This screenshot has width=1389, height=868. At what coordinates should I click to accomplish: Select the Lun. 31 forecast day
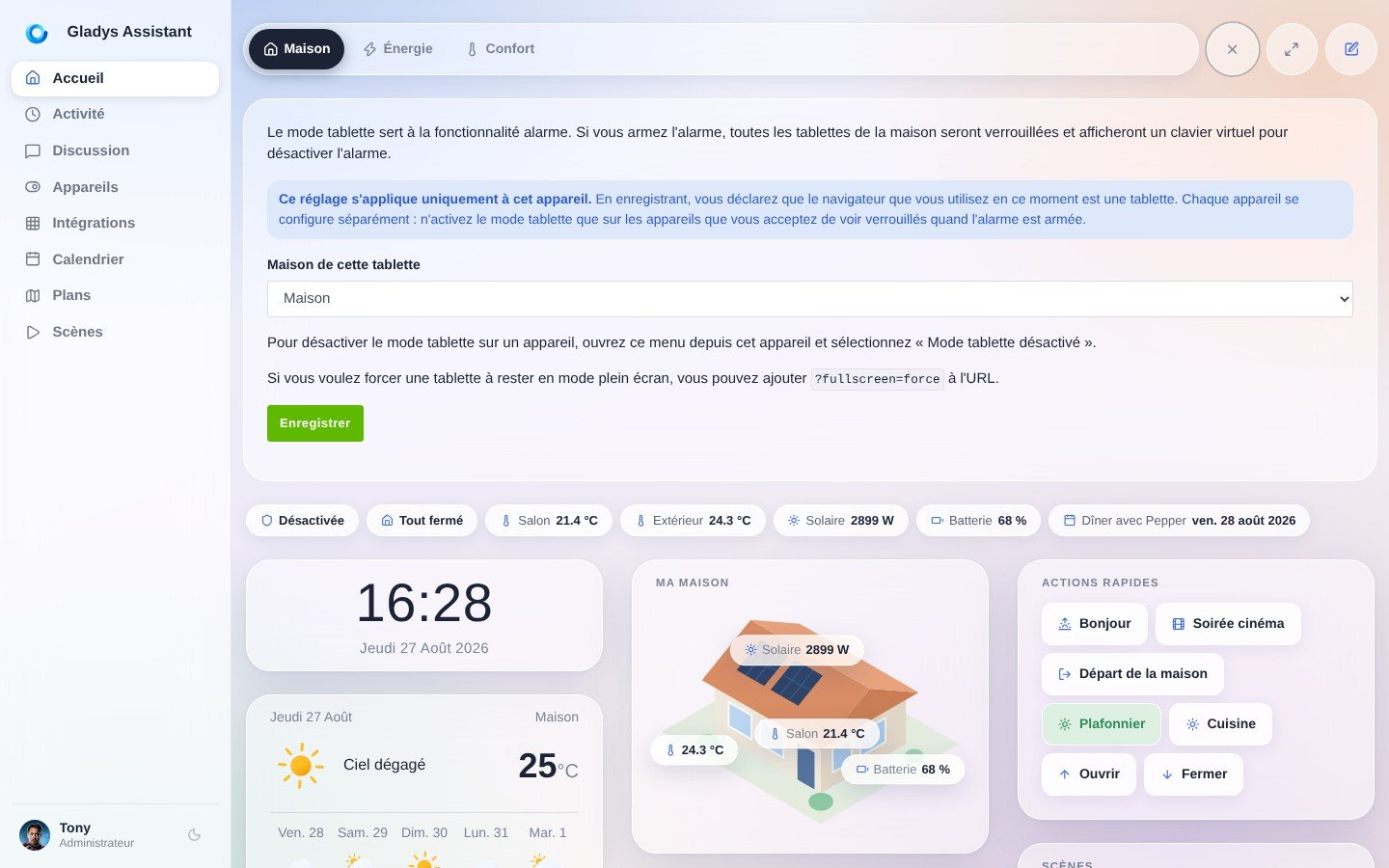[x=486, y=833]
